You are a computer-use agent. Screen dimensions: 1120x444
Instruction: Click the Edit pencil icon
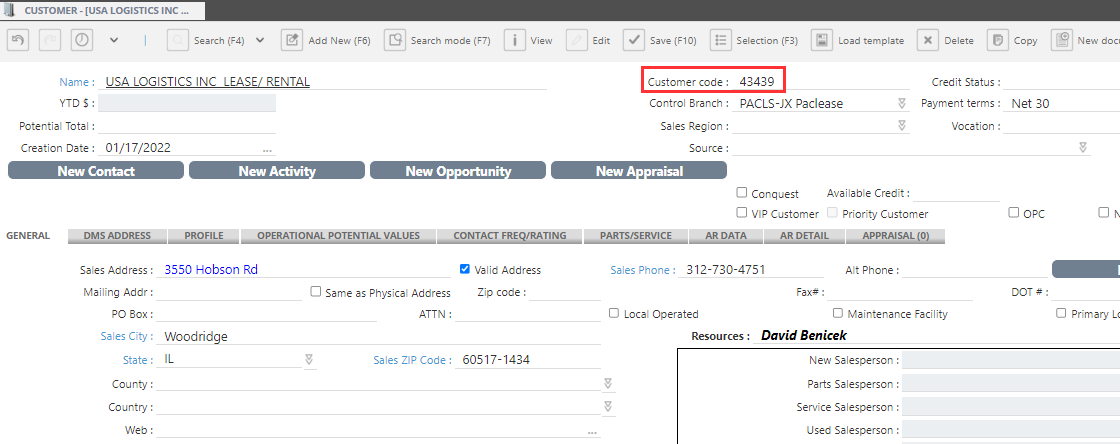click(x=577, y=40)
